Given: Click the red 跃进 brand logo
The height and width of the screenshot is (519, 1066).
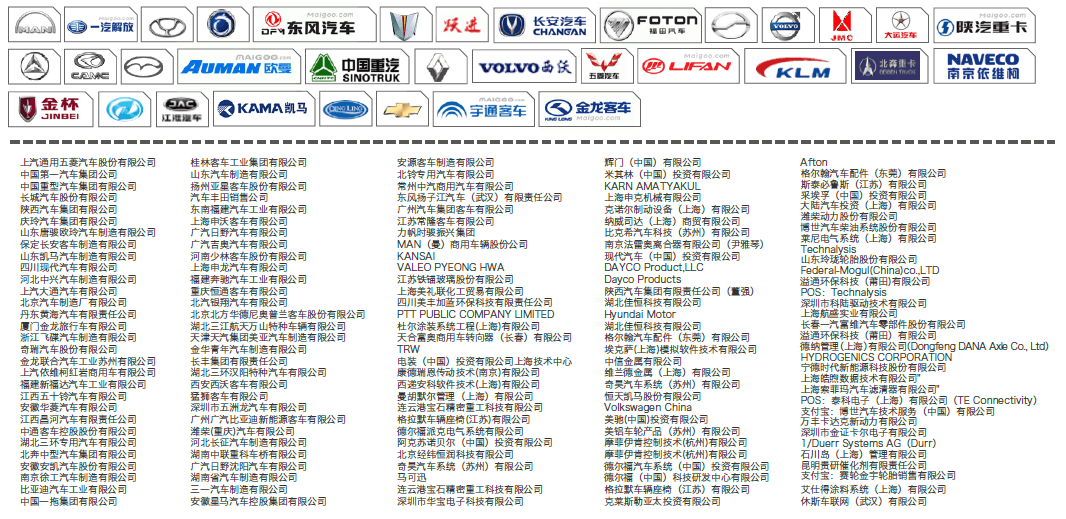Looking at the screenshot, I should pyautogui.click(x=462, y=24).
